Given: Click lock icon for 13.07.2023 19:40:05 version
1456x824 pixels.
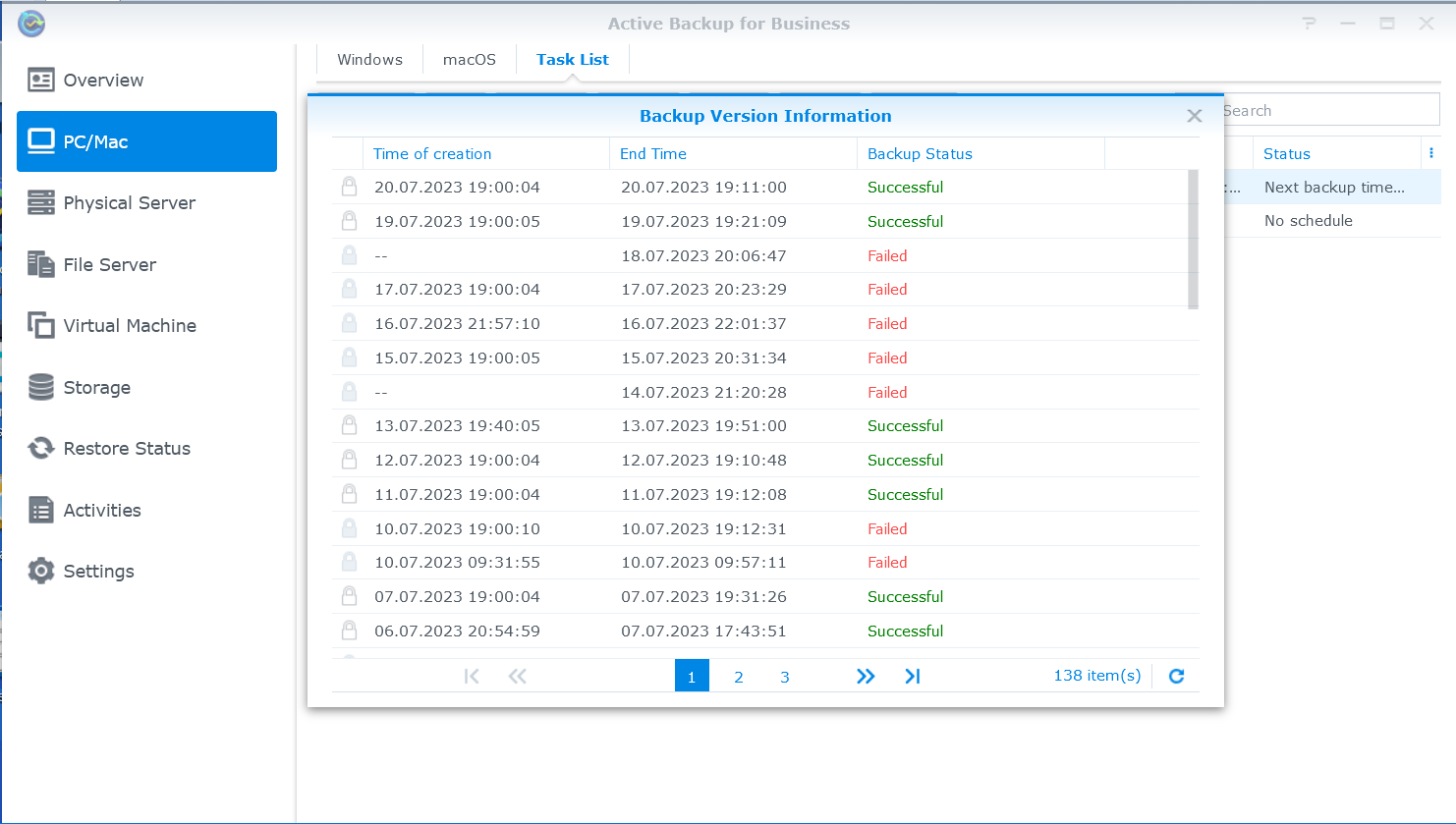Looking at the screenshot, I should click(349, 425).
